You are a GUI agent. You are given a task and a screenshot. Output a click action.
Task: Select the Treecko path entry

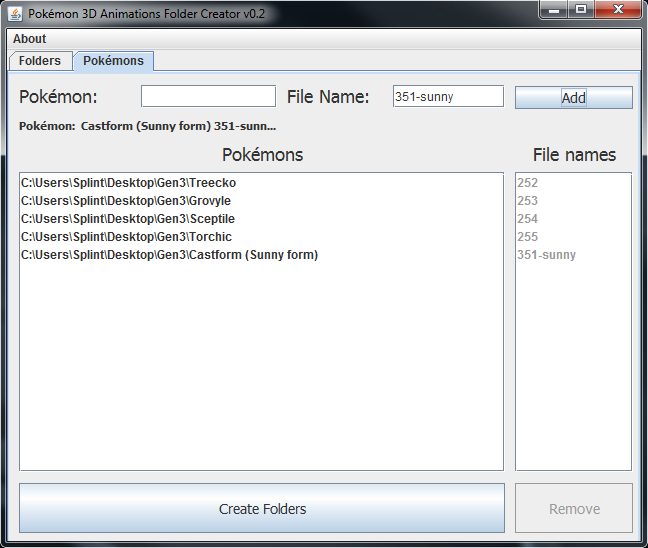click(x=129, y=183)
